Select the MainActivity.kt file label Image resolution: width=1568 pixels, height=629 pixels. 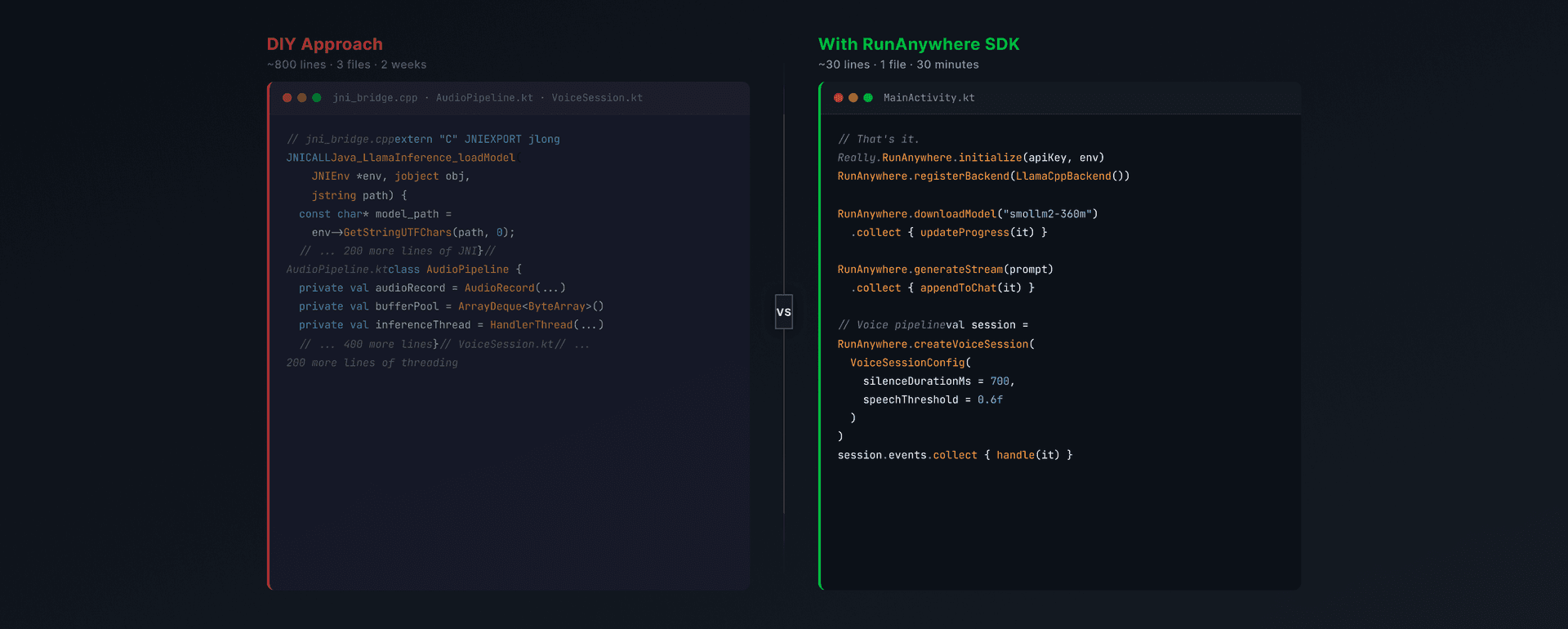tap(929, 98)
